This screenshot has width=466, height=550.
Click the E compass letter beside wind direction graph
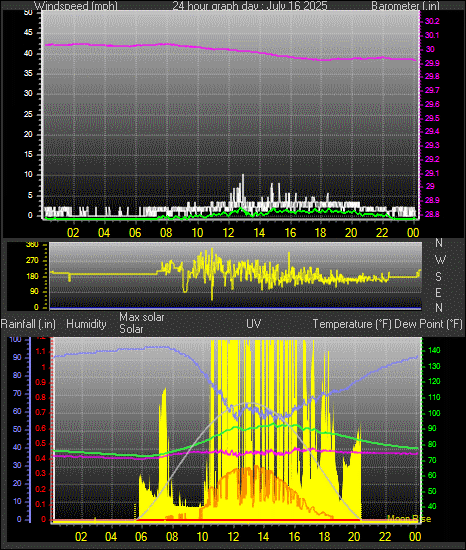[438, 293]
